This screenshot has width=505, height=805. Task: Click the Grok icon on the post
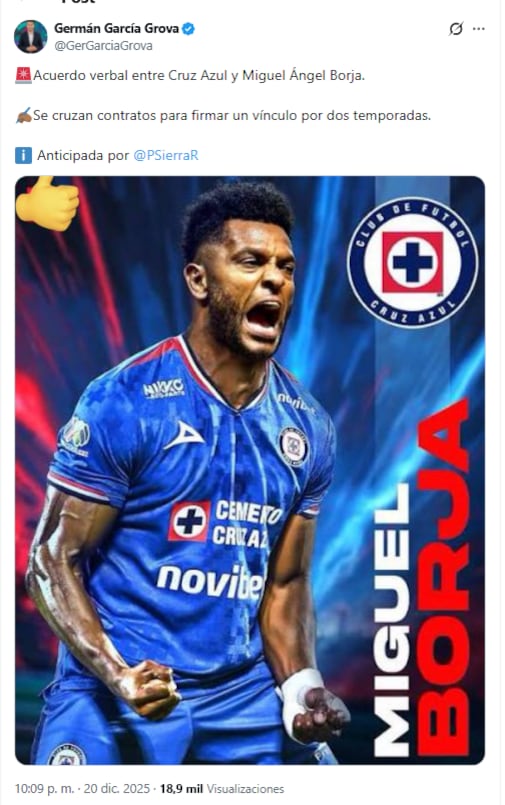(455, 29)
